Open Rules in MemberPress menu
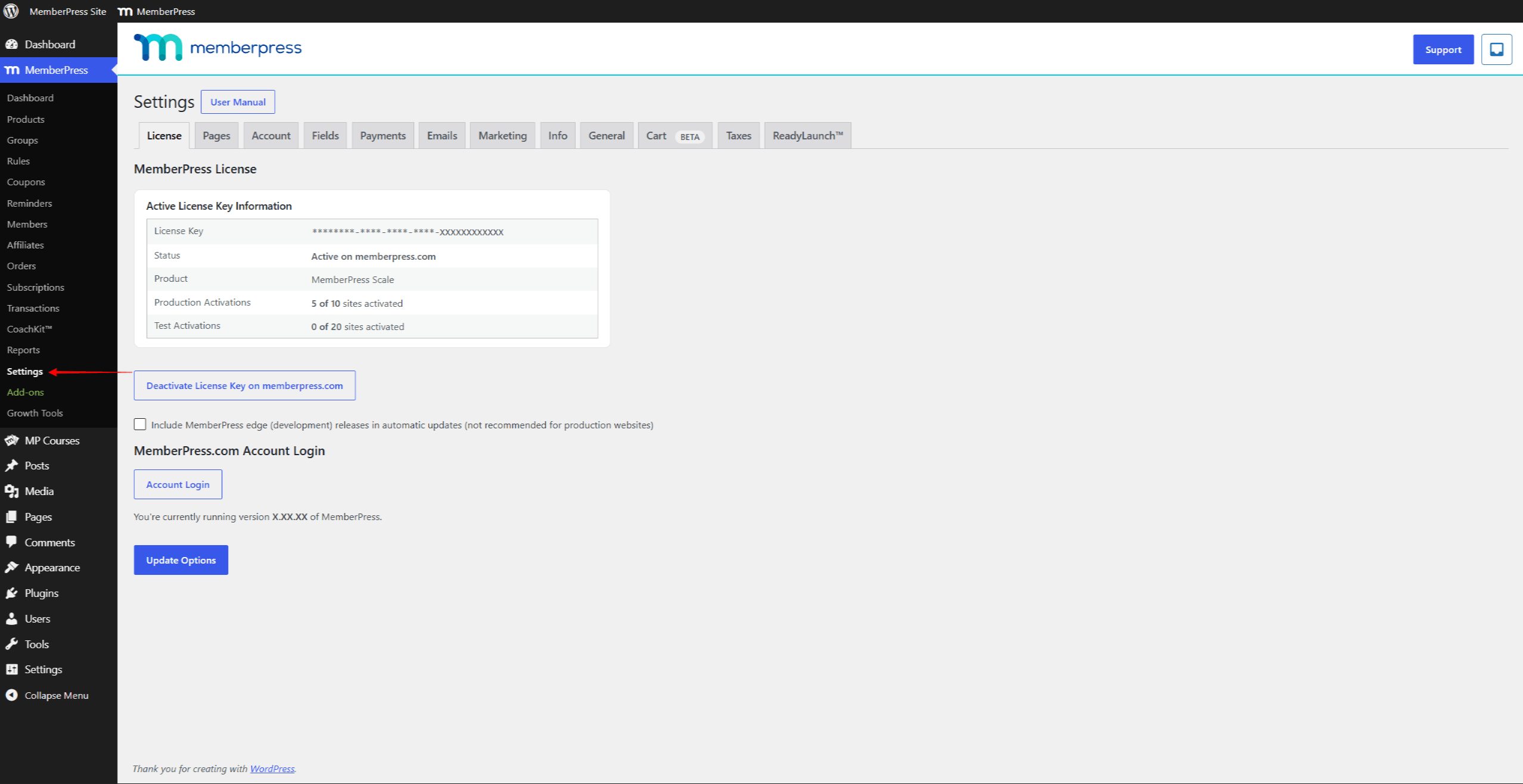The image size is (1523, 784). [x=18, y=161]
